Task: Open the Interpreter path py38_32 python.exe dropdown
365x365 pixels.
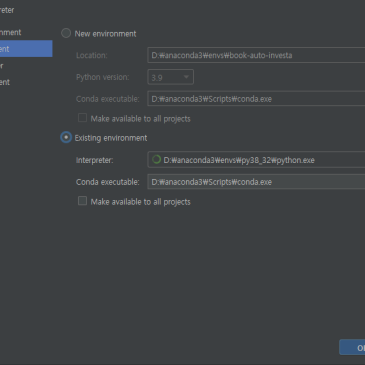Action: [x=256, y=160]
